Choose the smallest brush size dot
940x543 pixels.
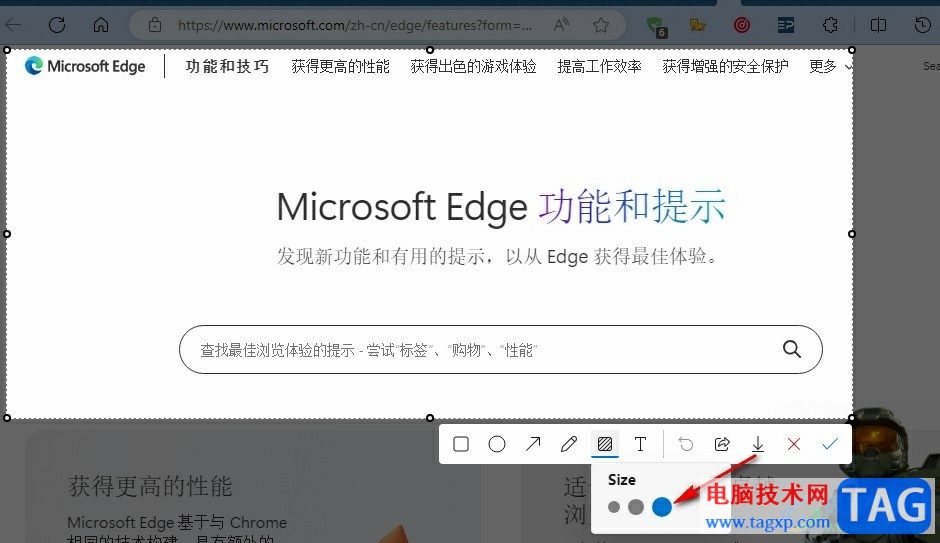(x=614, y=507)
